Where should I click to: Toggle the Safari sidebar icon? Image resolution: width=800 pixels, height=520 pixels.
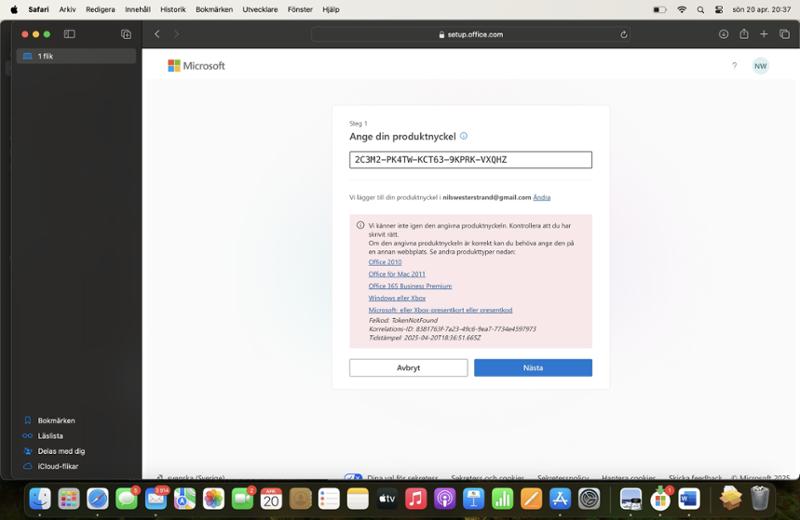click(69, 34)
